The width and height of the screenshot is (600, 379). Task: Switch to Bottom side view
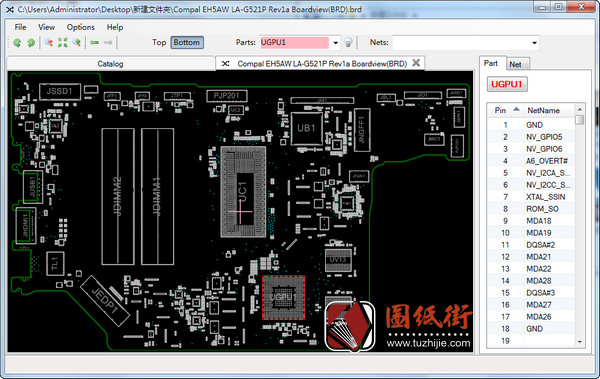pos(187,42)
